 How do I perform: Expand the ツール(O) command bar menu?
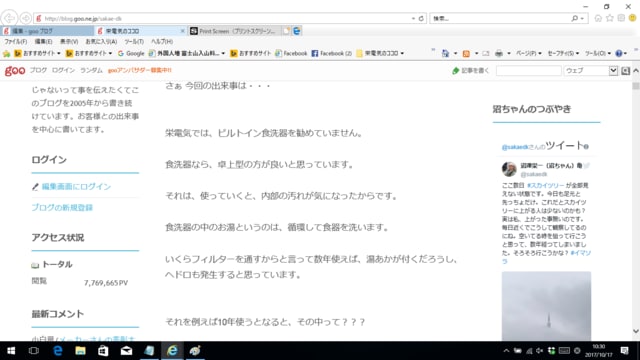[598, 53]
